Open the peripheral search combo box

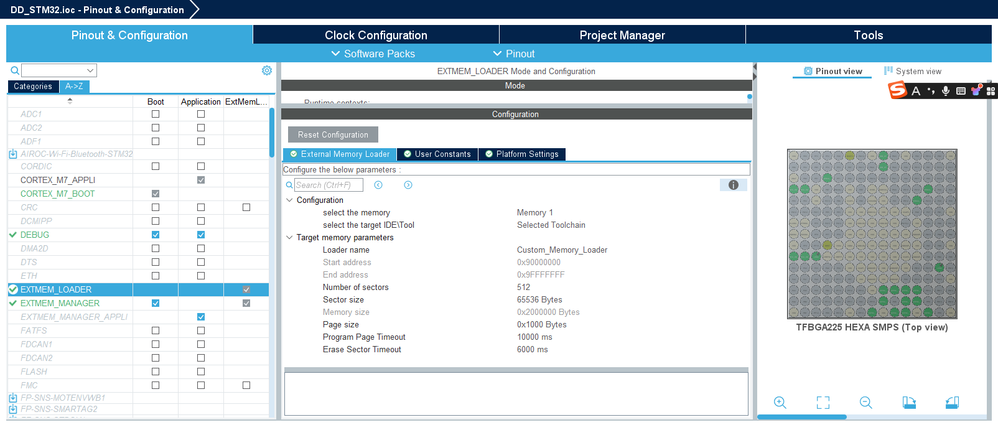(59, 70)
